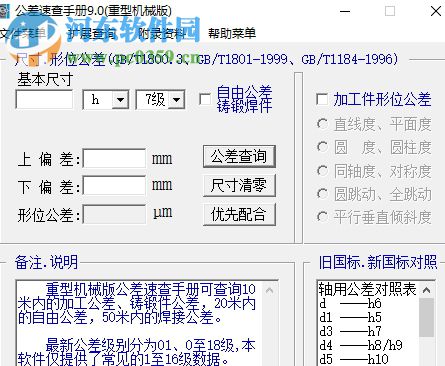
Task: Click the 尺寸清零 button
Action: [x=239, y=185]
